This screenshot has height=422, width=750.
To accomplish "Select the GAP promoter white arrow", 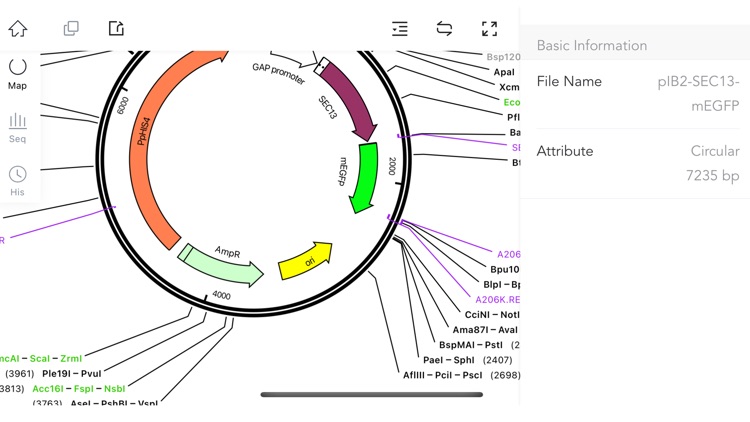I will [x=294, y=60].
